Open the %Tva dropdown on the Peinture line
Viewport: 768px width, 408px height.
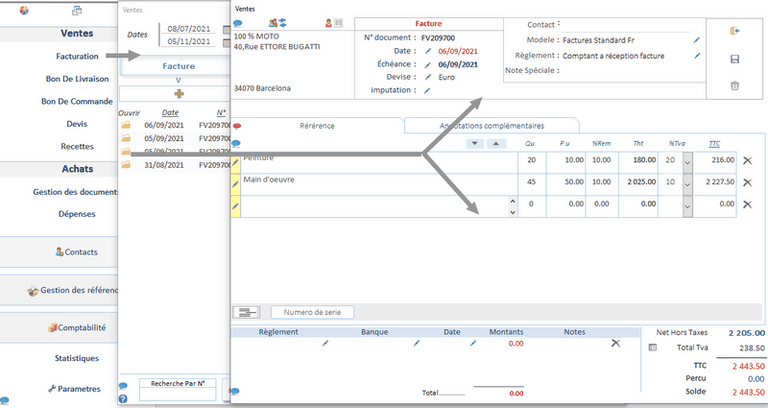coord(688,161)
